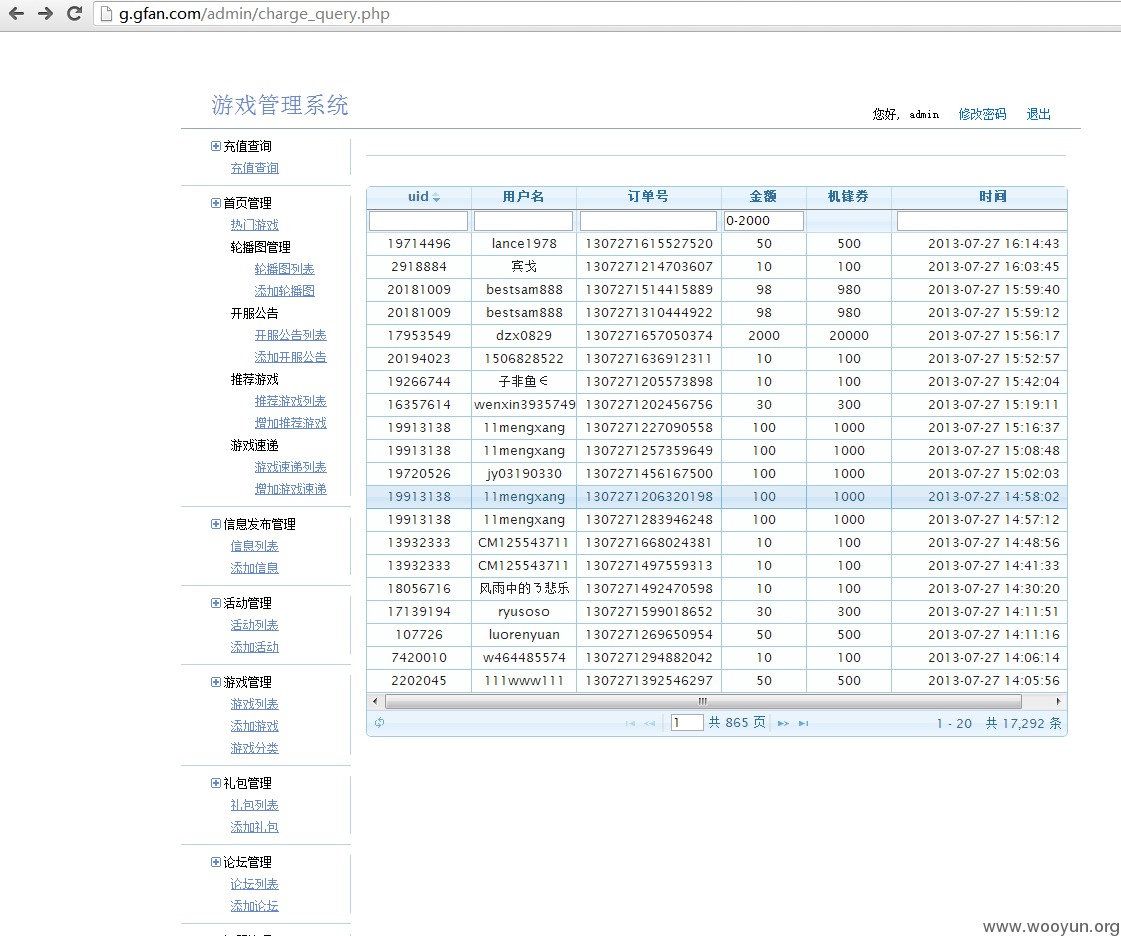Toggle the 活动管理 section expander icon
1121x936 pixels.
tap(215, 603)
